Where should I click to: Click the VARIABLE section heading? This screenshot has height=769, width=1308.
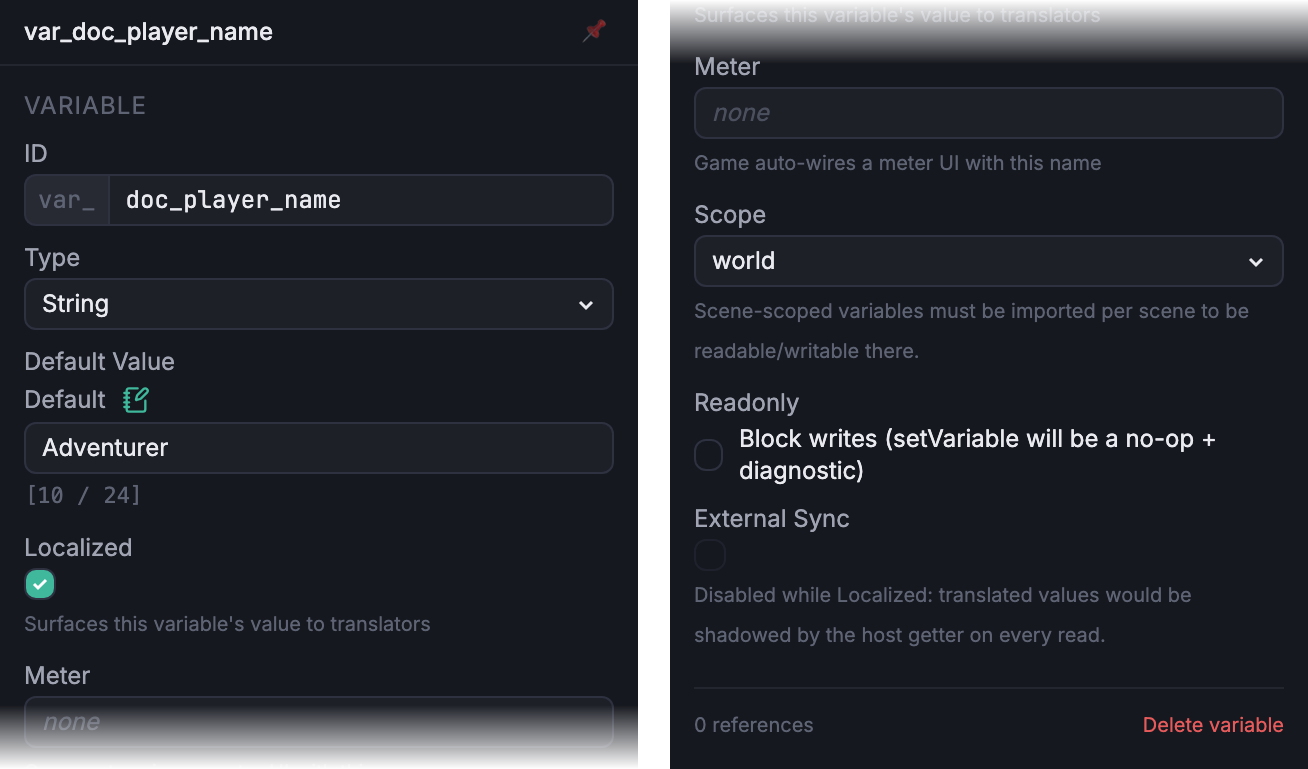click(x=85, y=105)
